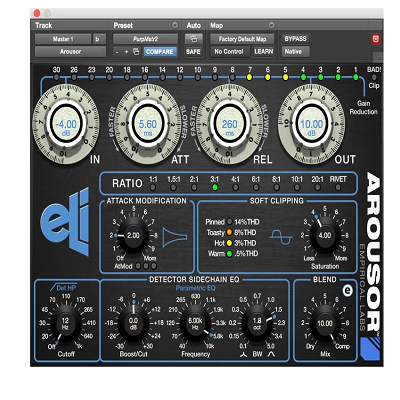The height and width of the screenshot is (400, 400).
Task: Click the REL release knob at 260 ms
Action: [x=230, y=125]
